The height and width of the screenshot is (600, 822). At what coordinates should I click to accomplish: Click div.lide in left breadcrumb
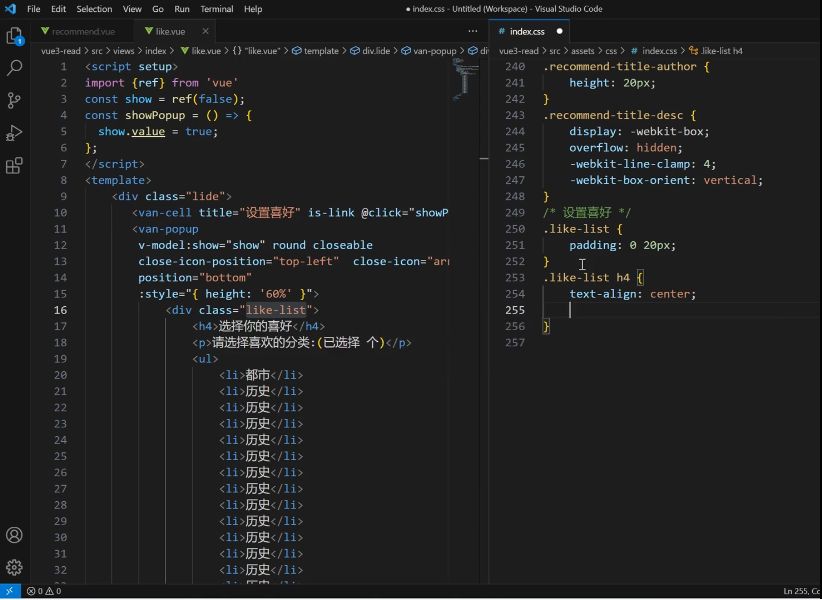click(370, 51)
